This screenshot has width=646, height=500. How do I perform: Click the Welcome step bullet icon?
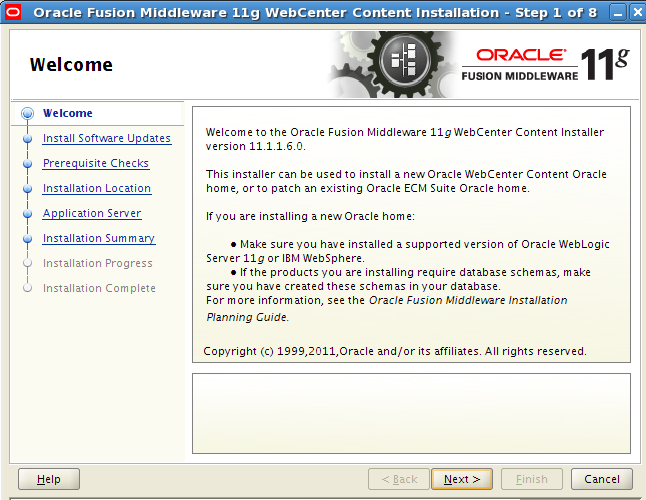(28, 113)
